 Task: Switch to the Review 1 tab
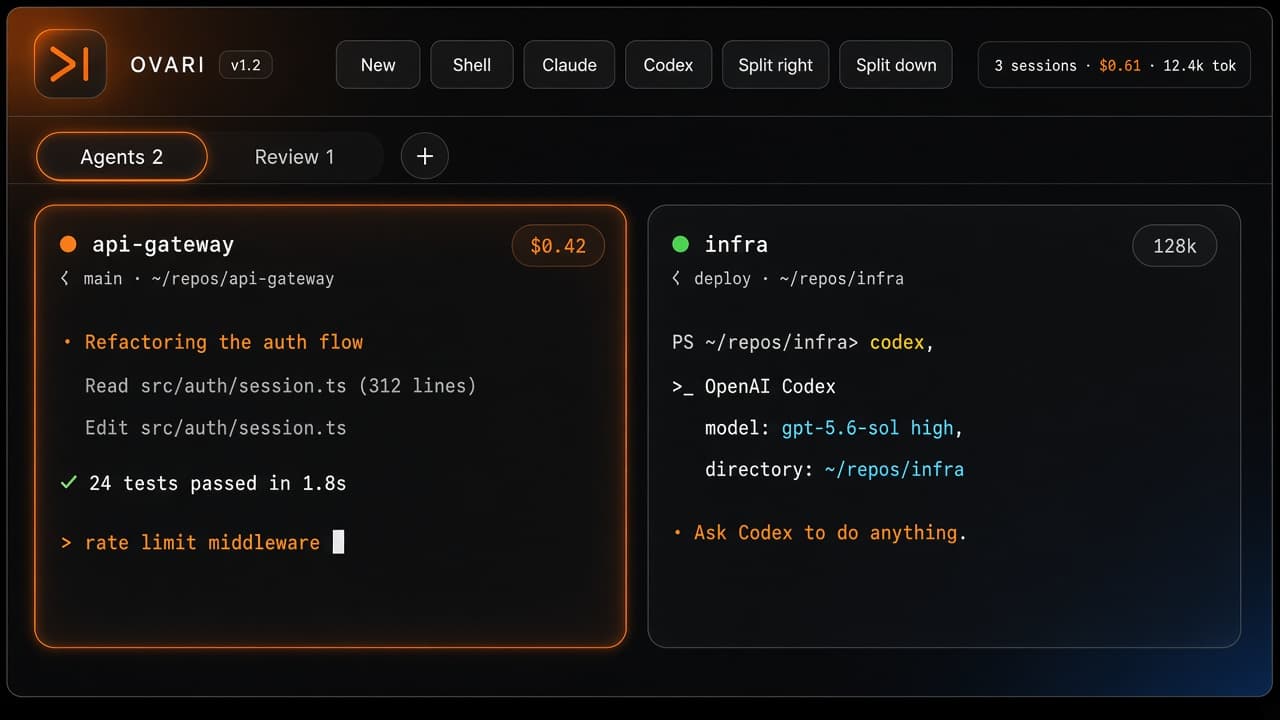pos(294,157)
